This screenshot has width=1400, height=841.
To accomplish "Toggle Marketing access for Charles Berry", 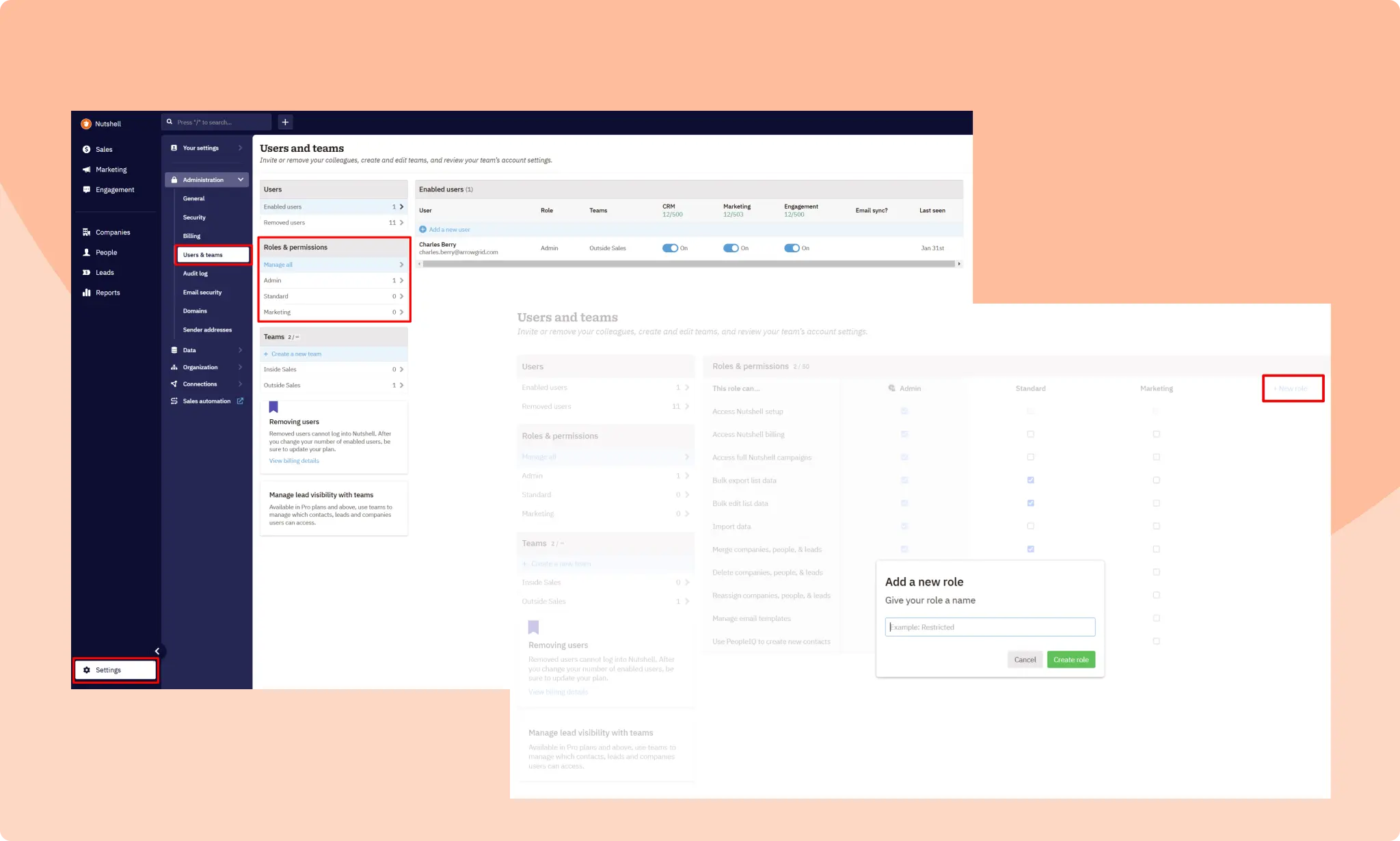I will [x=731, y=248].
